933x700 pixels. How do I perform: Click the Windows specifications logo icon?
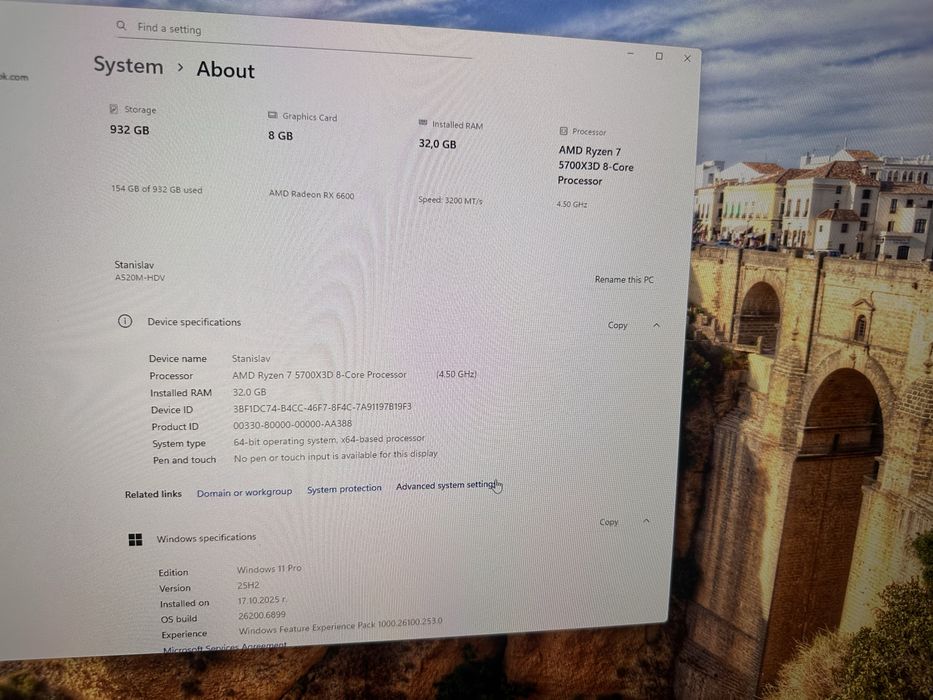[x=136, y=539]
